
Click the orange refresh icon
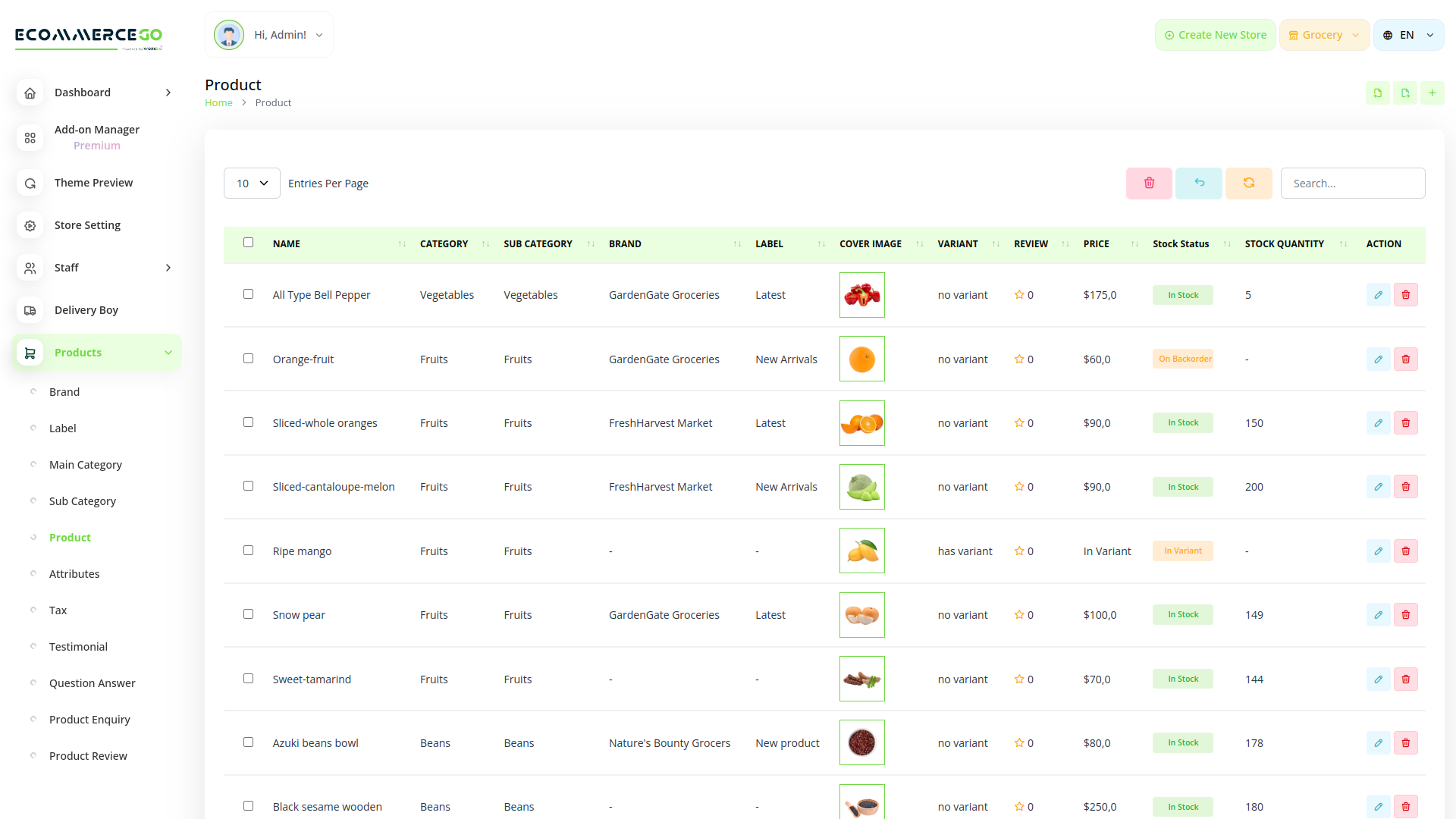tap(1248, 183)
